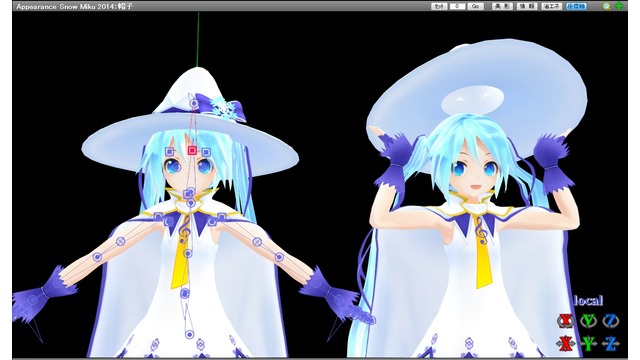The width and height of the screenshot is (640, 360).
Task: Select the center bone marker on the dress
Action: tap(185, 293)
